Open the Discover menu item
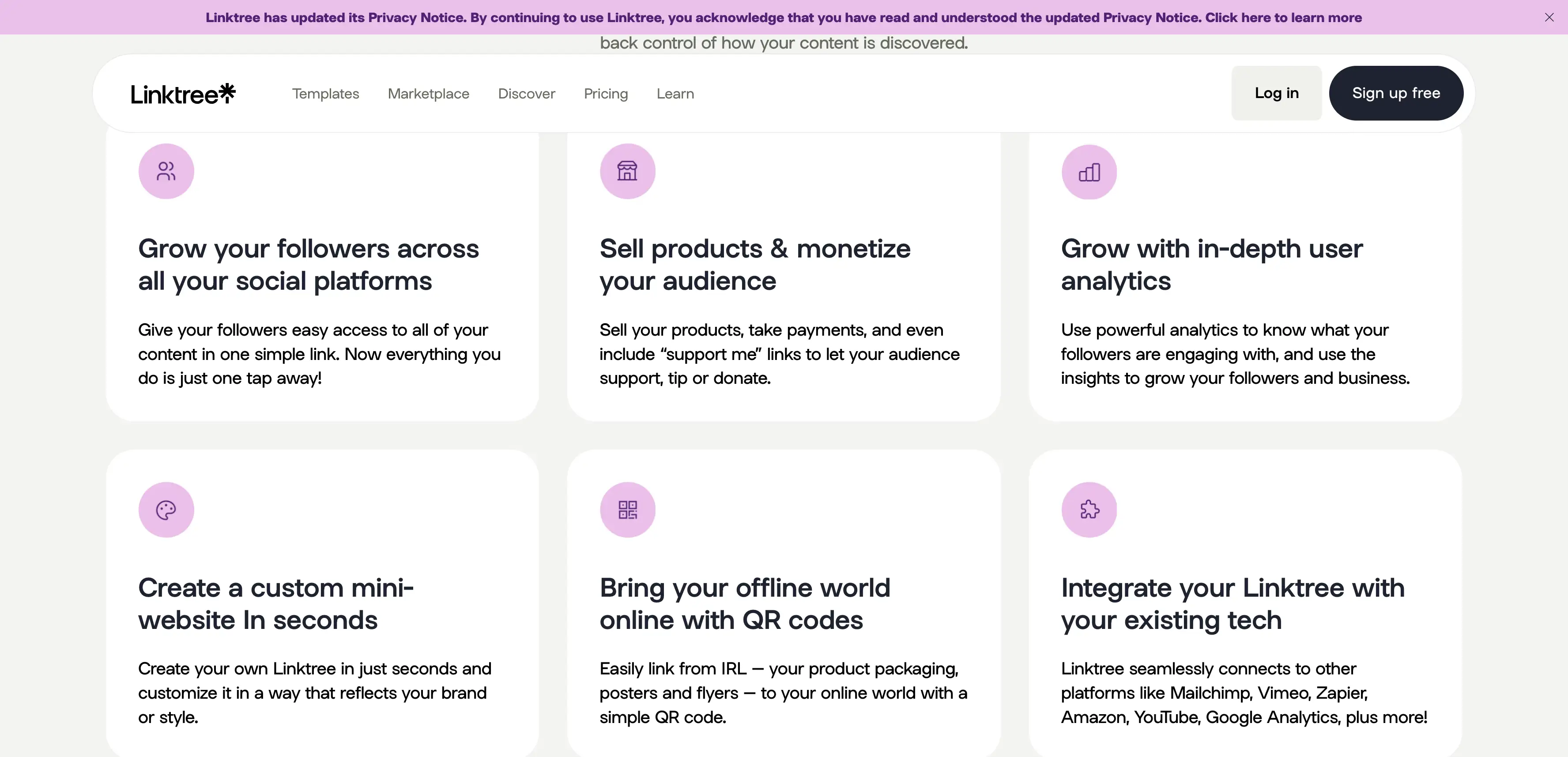The image size is (1568, 757). (527, 93)
